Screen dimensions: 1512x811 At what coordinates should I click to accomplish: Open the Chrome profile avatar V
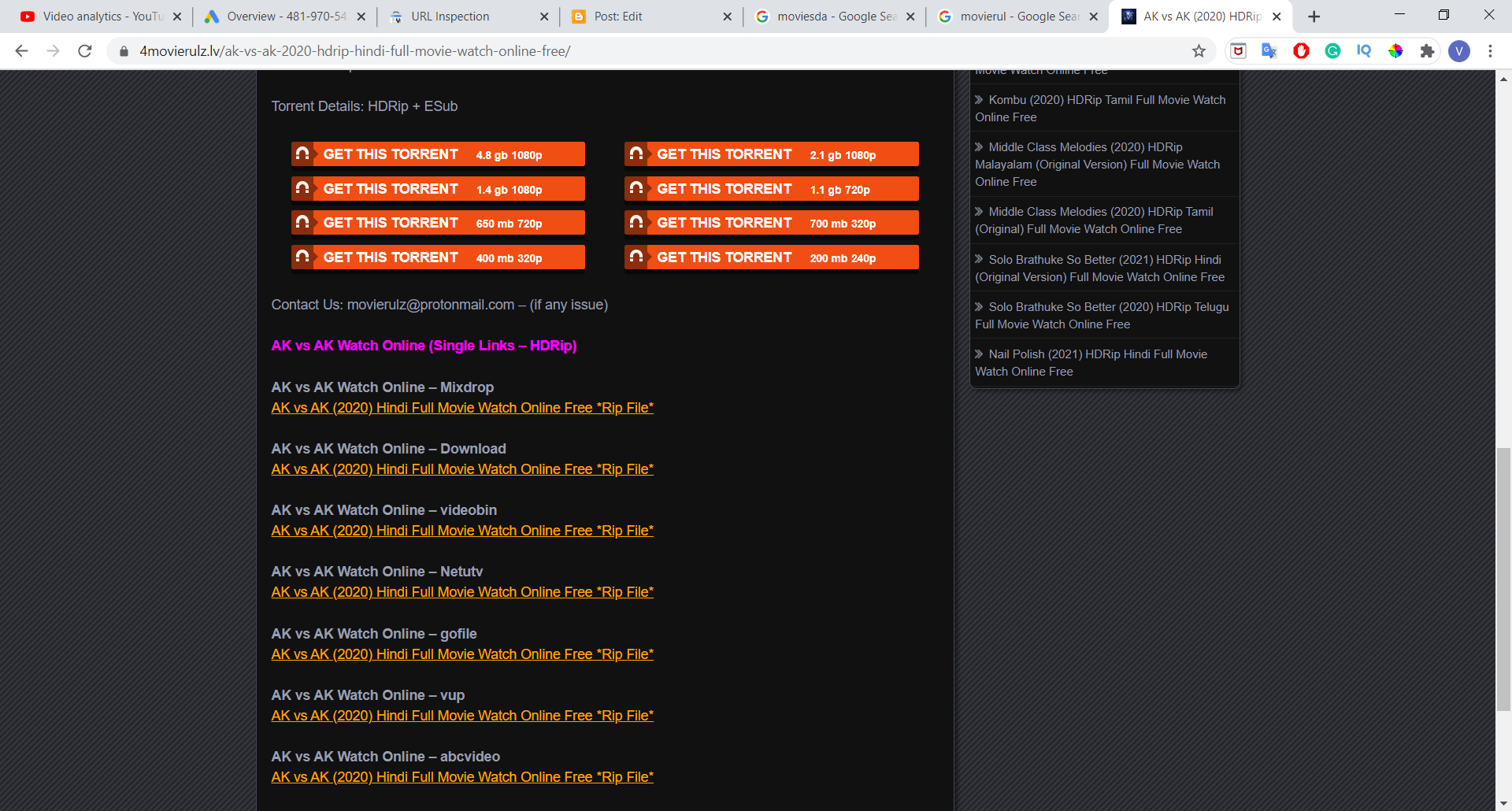[x=1459, y=51]
